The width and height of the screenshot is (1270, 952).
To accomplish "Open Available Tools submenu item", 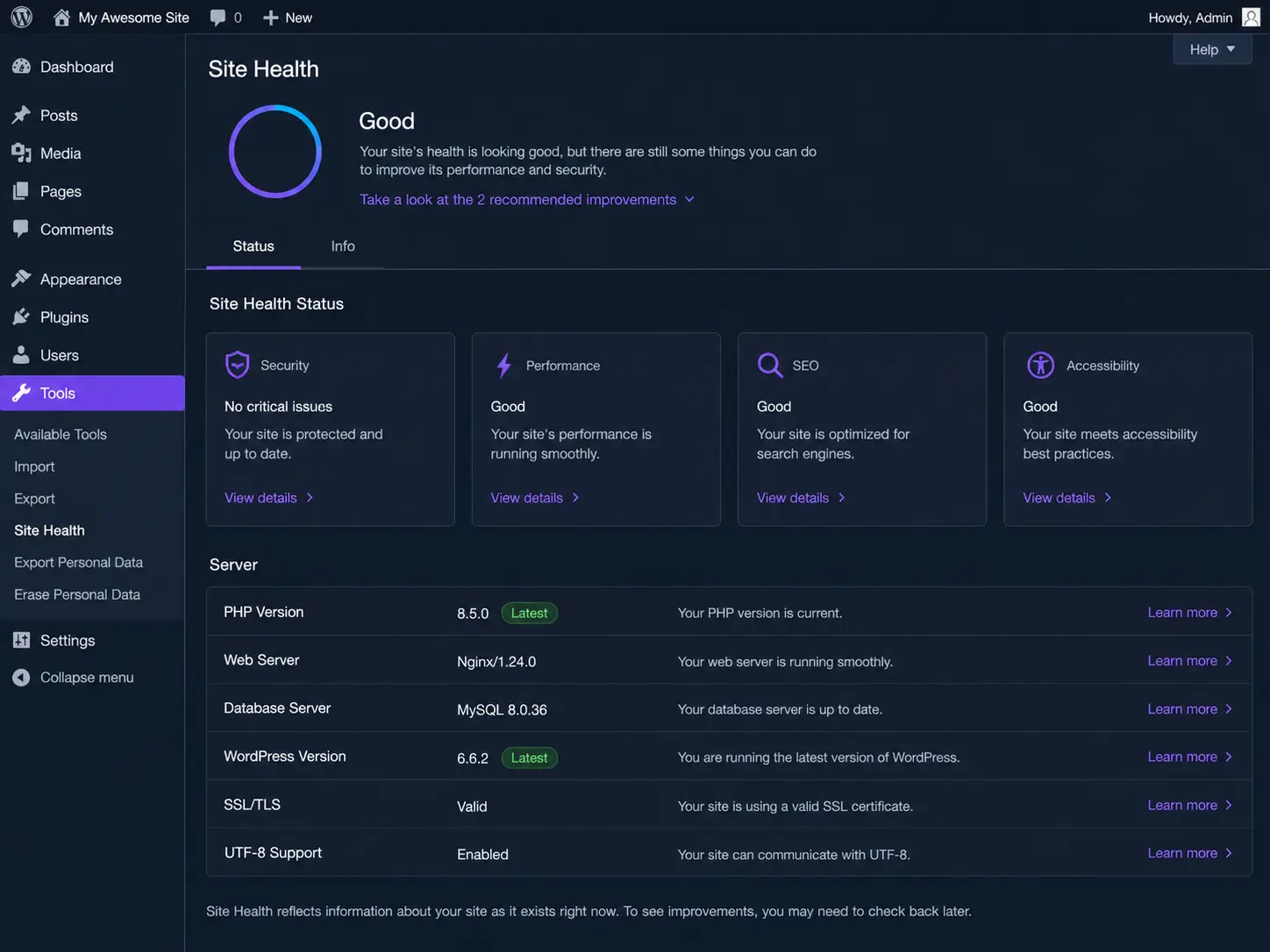I will tap(61, 434).
